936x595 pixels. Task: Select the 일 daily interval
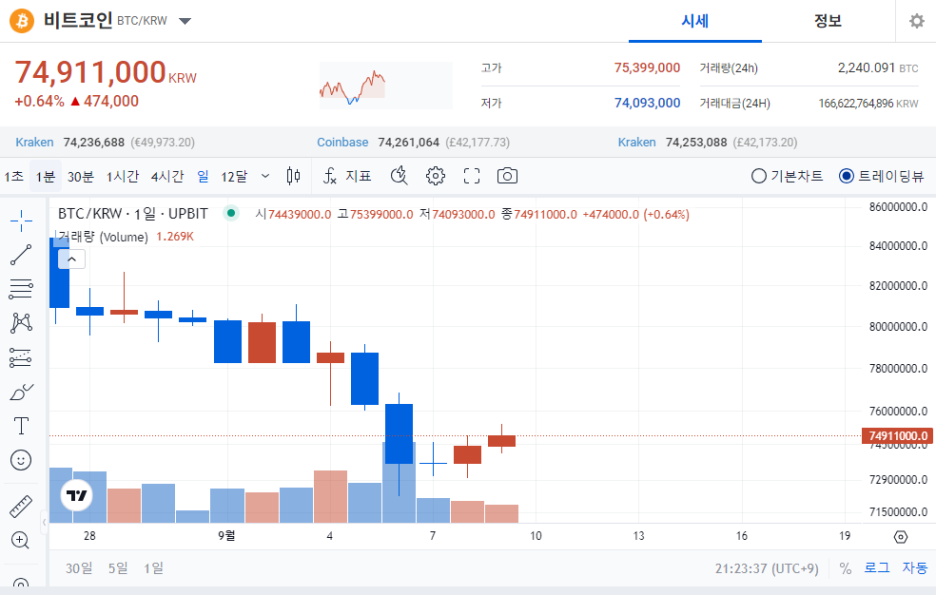coord(203,177)
